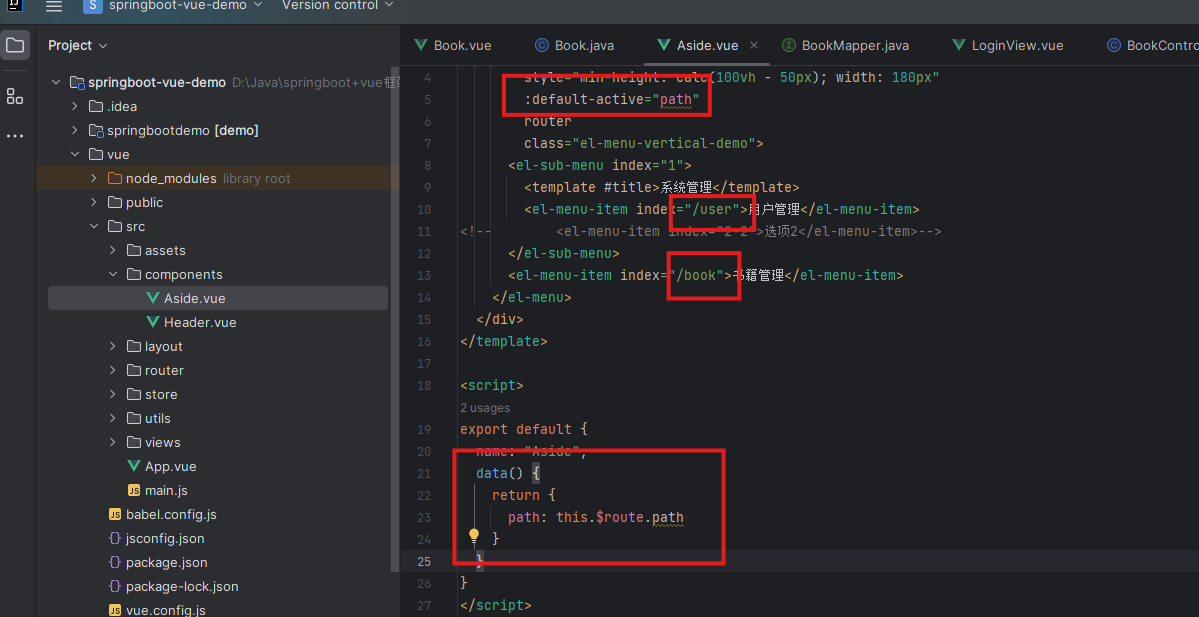Viewport: 1199px width, 617px height.
Task: Collapse the vue folder
Action: pos(75,154)
